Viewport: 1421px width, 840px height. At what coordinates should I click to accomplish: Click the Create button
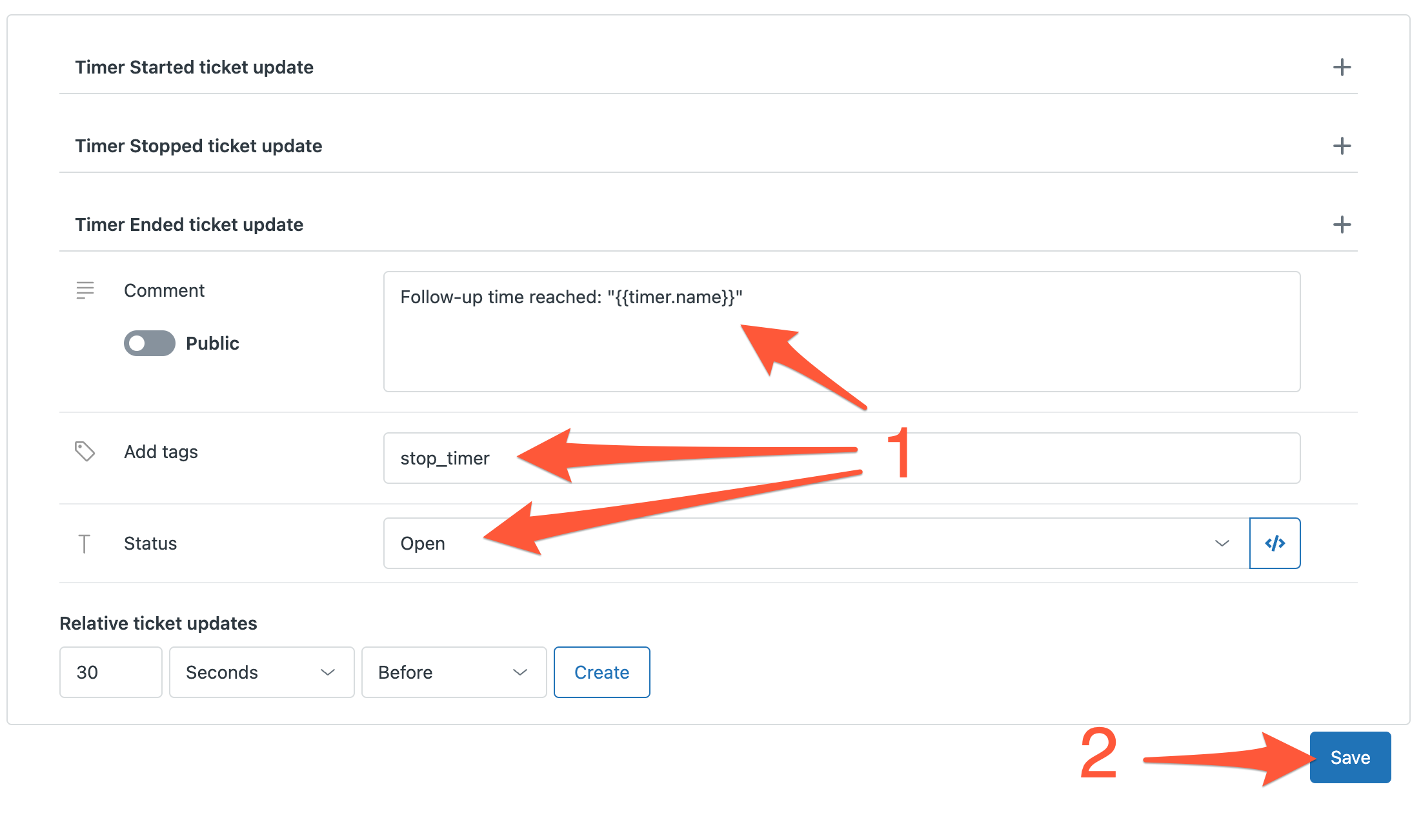point(601,672)
